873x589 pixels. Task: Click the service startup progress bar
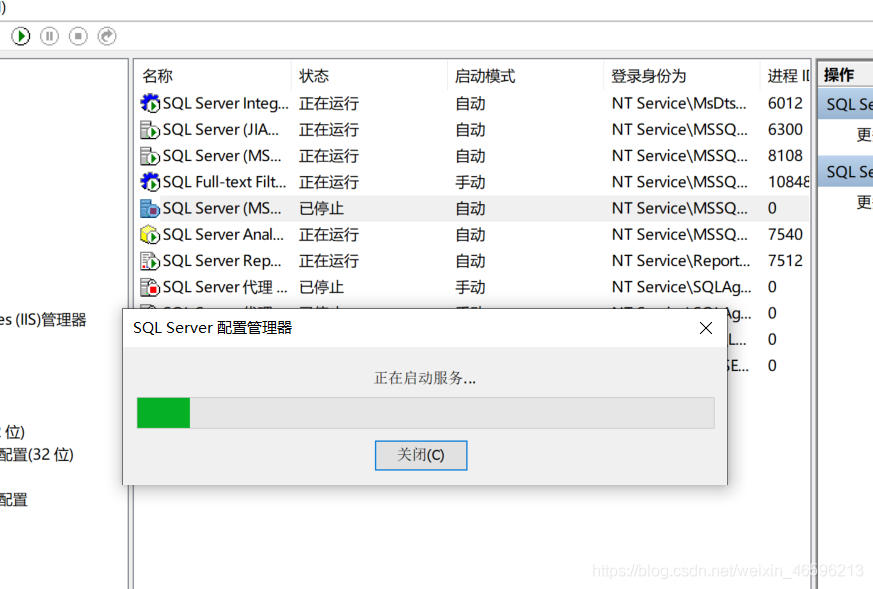pos(425,413)
